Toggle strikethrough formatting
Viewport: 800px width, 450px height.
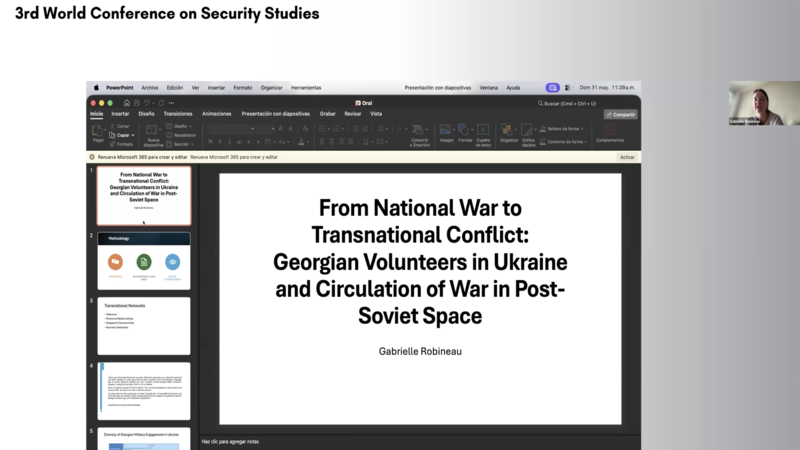point(239,141)
